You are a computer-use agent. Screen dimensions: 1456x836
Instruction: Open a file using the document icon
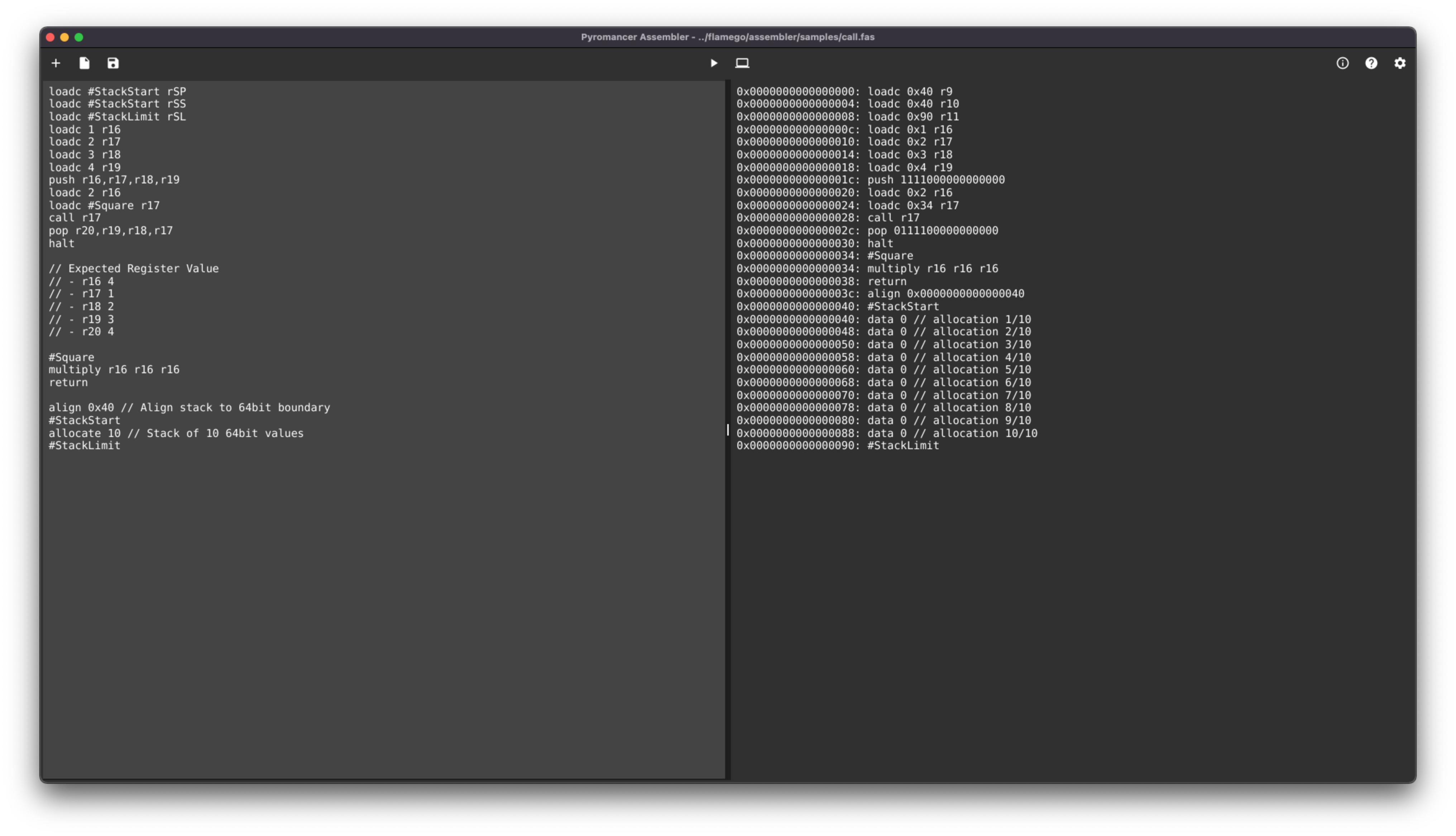(85, 63)
